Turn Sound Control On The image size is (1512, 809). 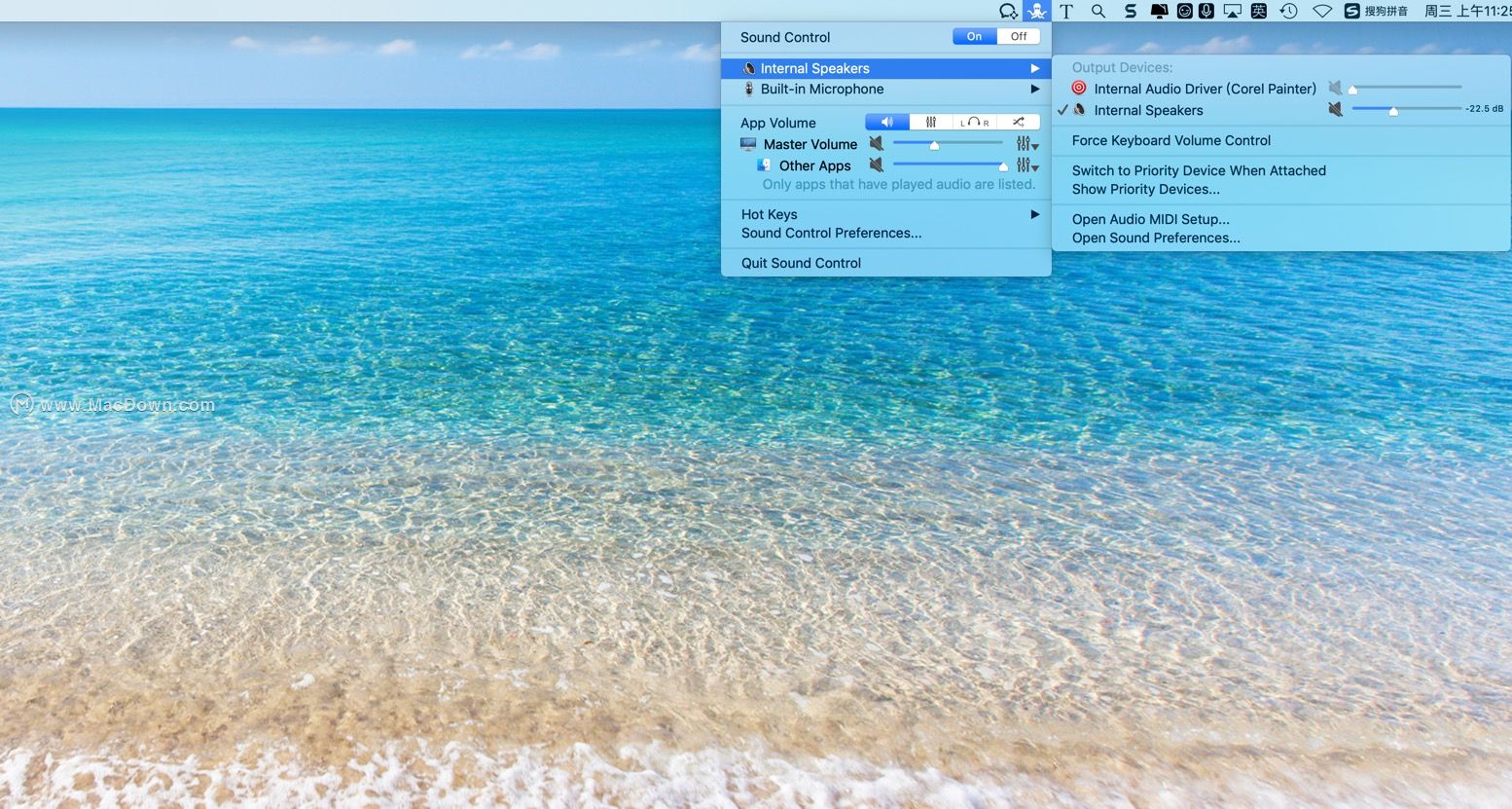974,36
